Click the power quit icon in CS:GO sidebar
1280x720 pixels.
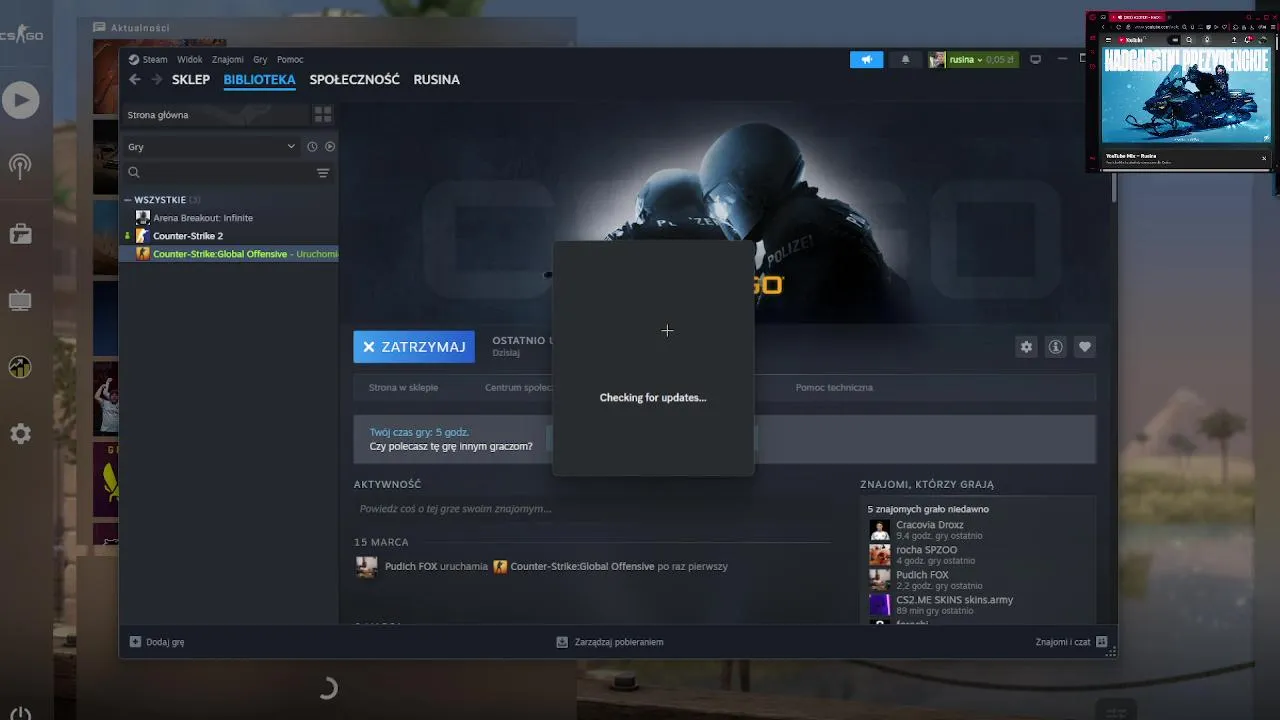coord(20,714)
